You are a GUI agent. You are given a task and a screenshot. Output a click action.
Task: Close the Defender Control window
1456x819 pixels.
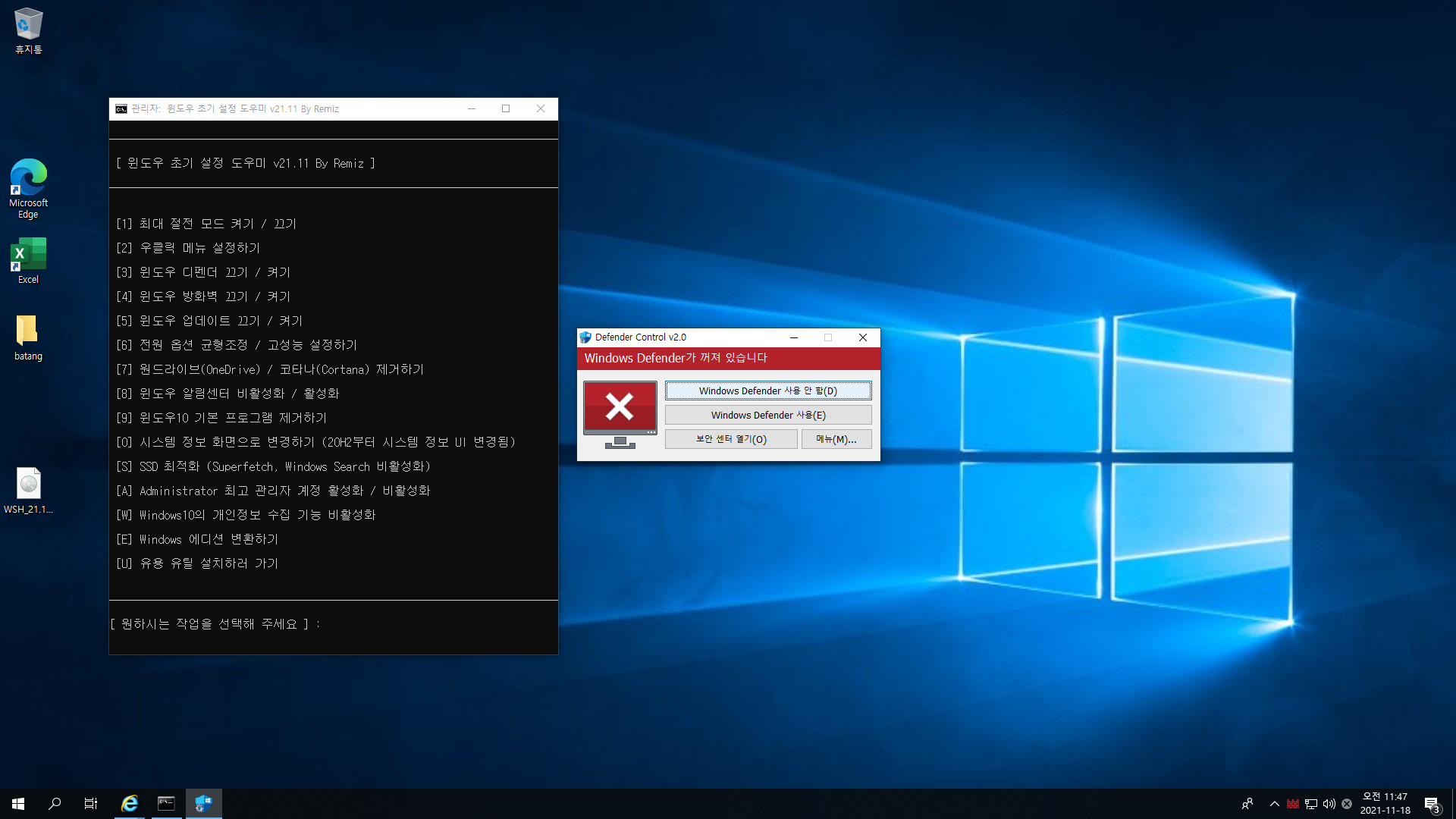coord(863,337)
